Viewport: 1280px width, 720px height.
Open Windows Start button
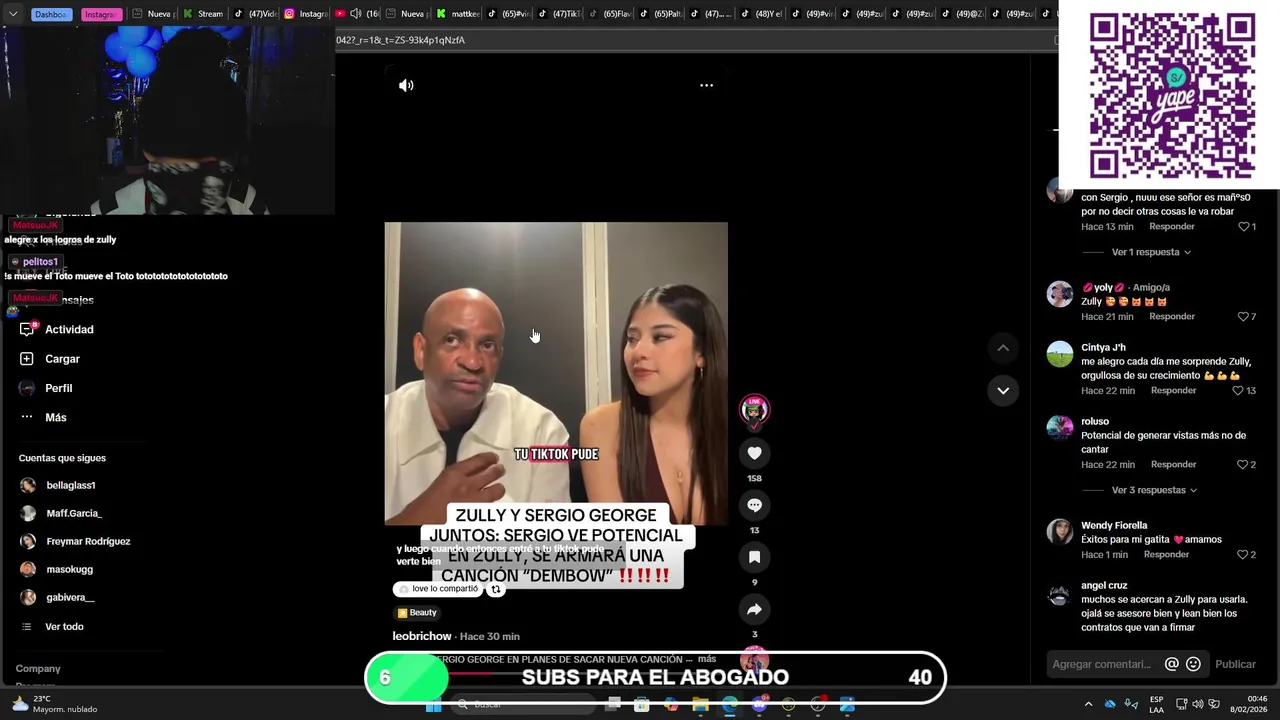(433, 705)
